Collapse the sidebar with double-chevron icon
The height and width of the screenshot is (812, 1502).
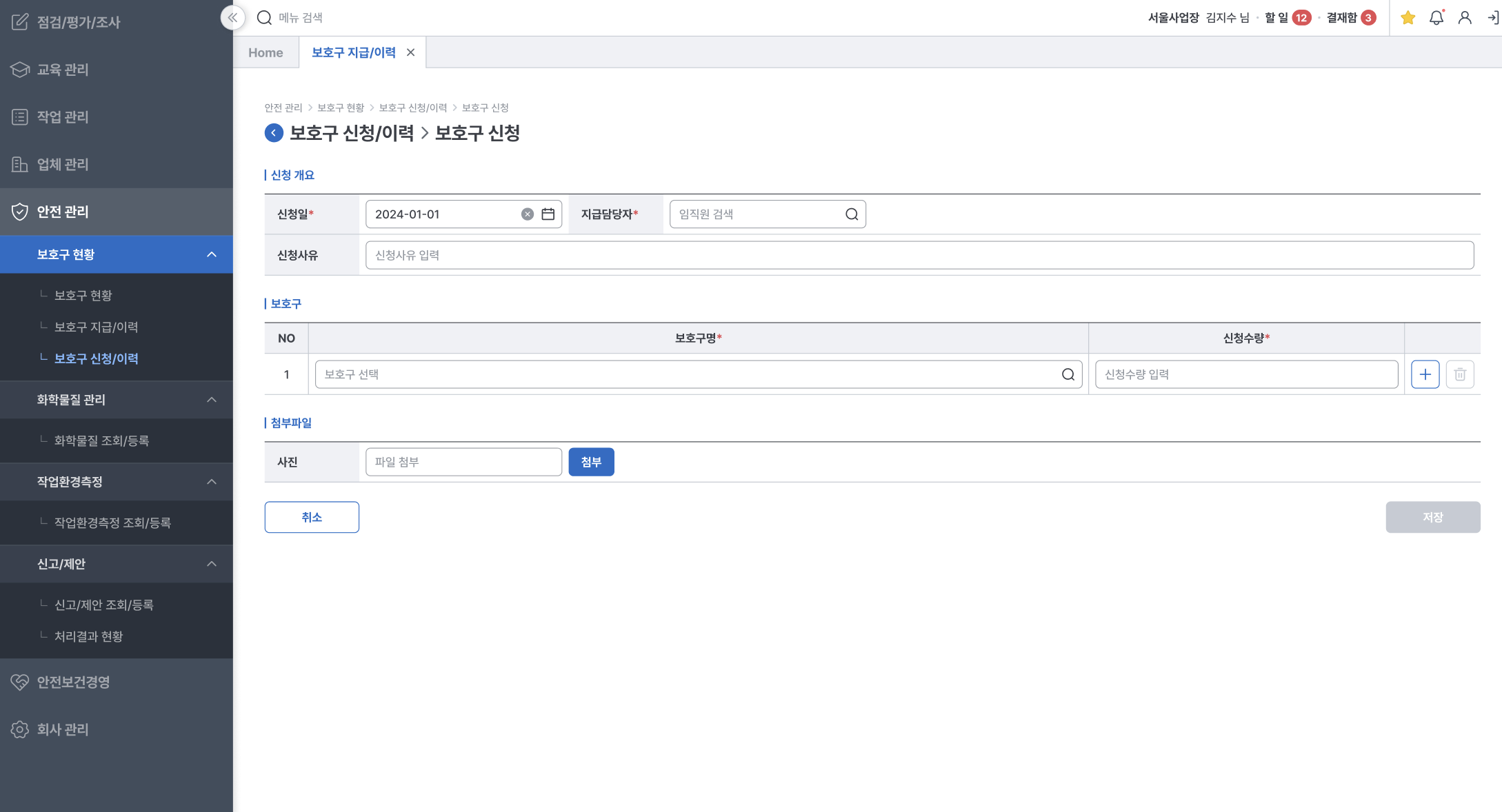[x=232, y=18]
